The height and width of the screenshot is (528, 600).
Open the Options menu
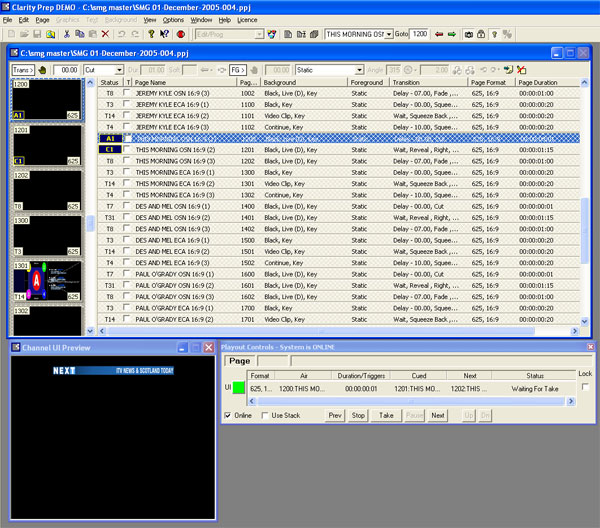tap(173, 20)
